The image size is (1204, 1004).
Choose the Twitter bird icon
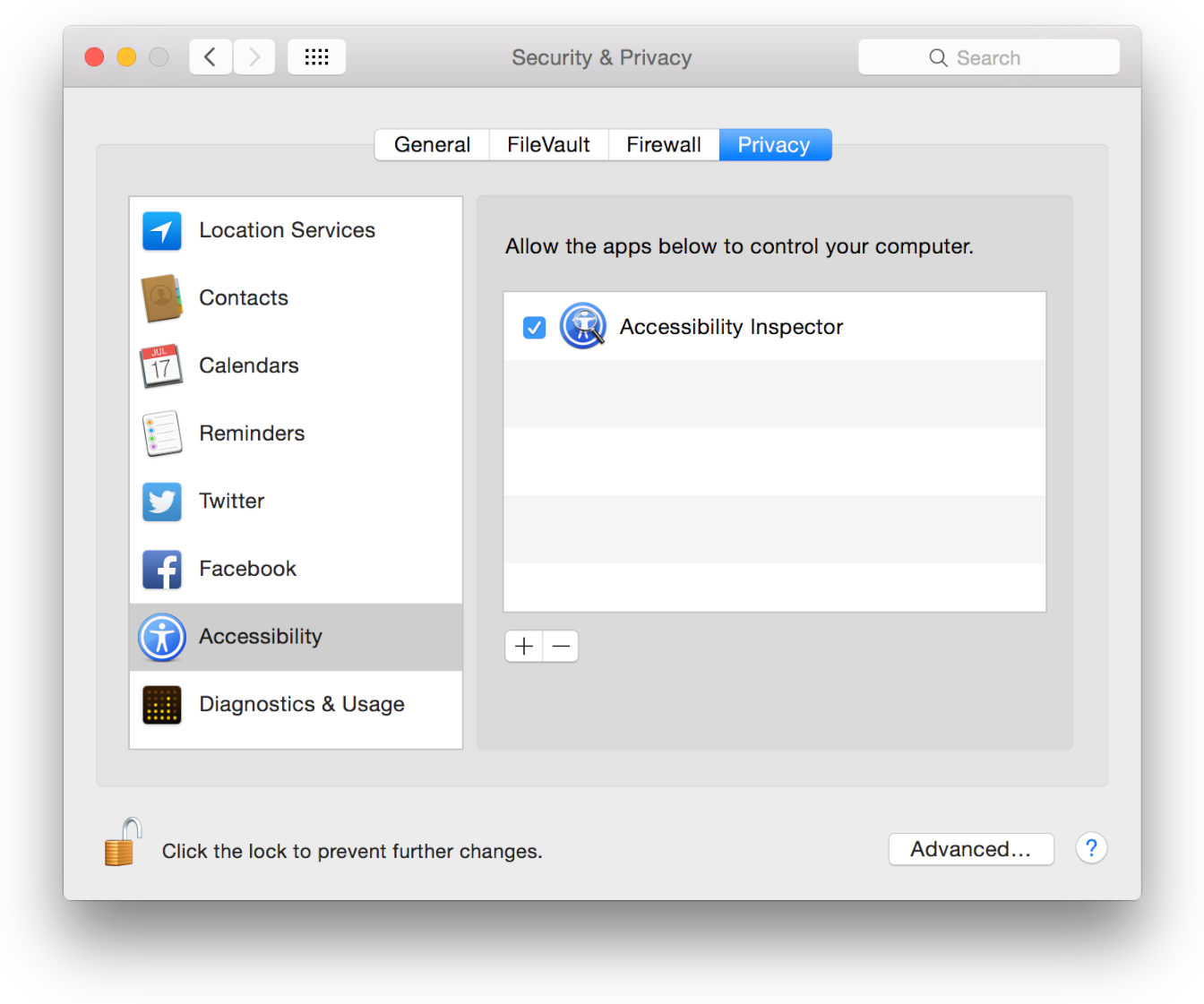[162, 502]
